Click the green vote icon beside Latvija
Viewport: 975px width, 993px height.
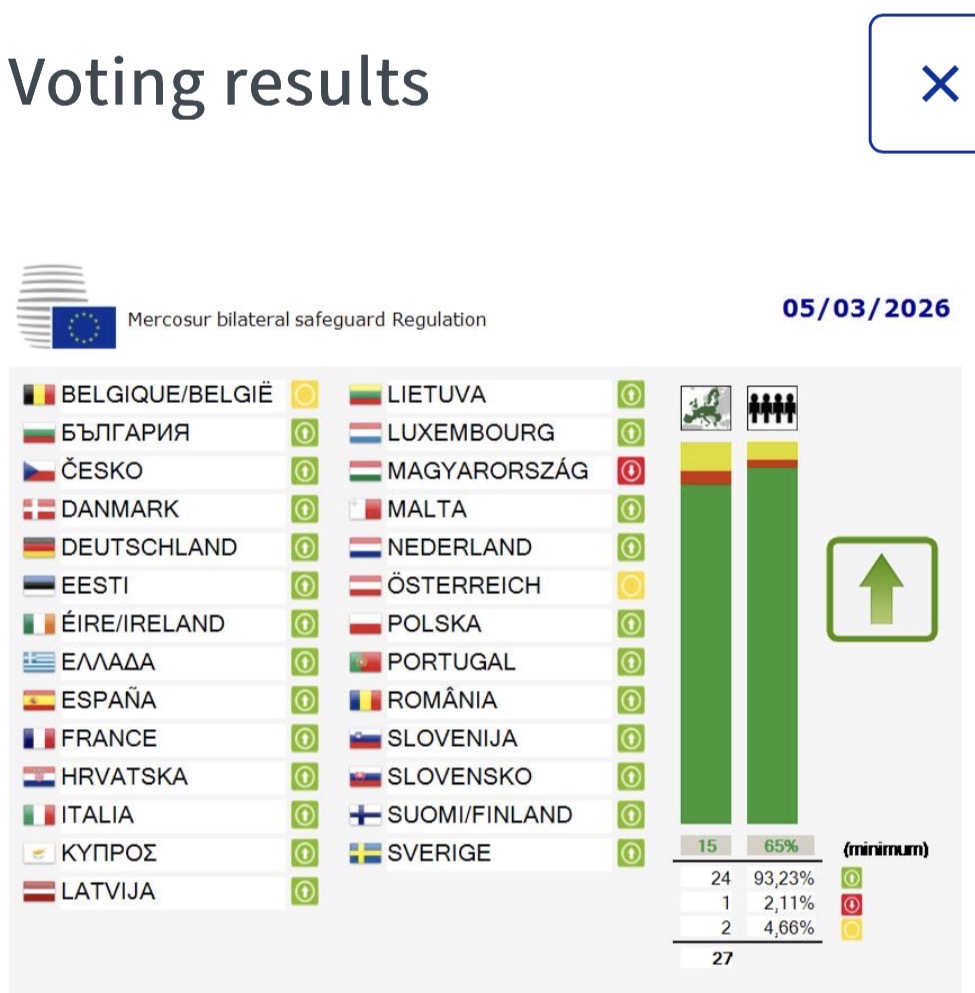304,891
